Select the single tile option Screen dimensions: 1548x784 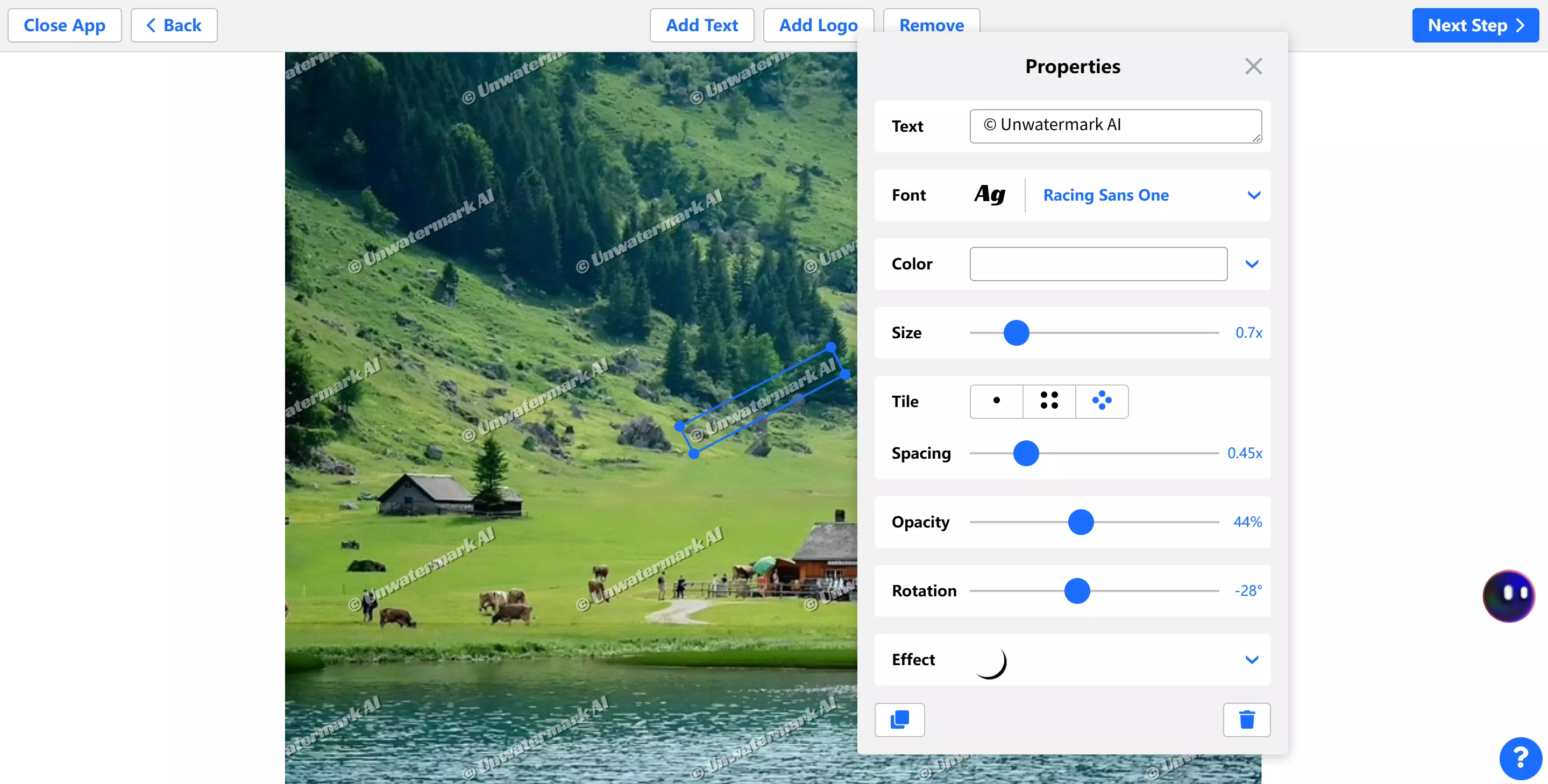[x=996, y=401]
